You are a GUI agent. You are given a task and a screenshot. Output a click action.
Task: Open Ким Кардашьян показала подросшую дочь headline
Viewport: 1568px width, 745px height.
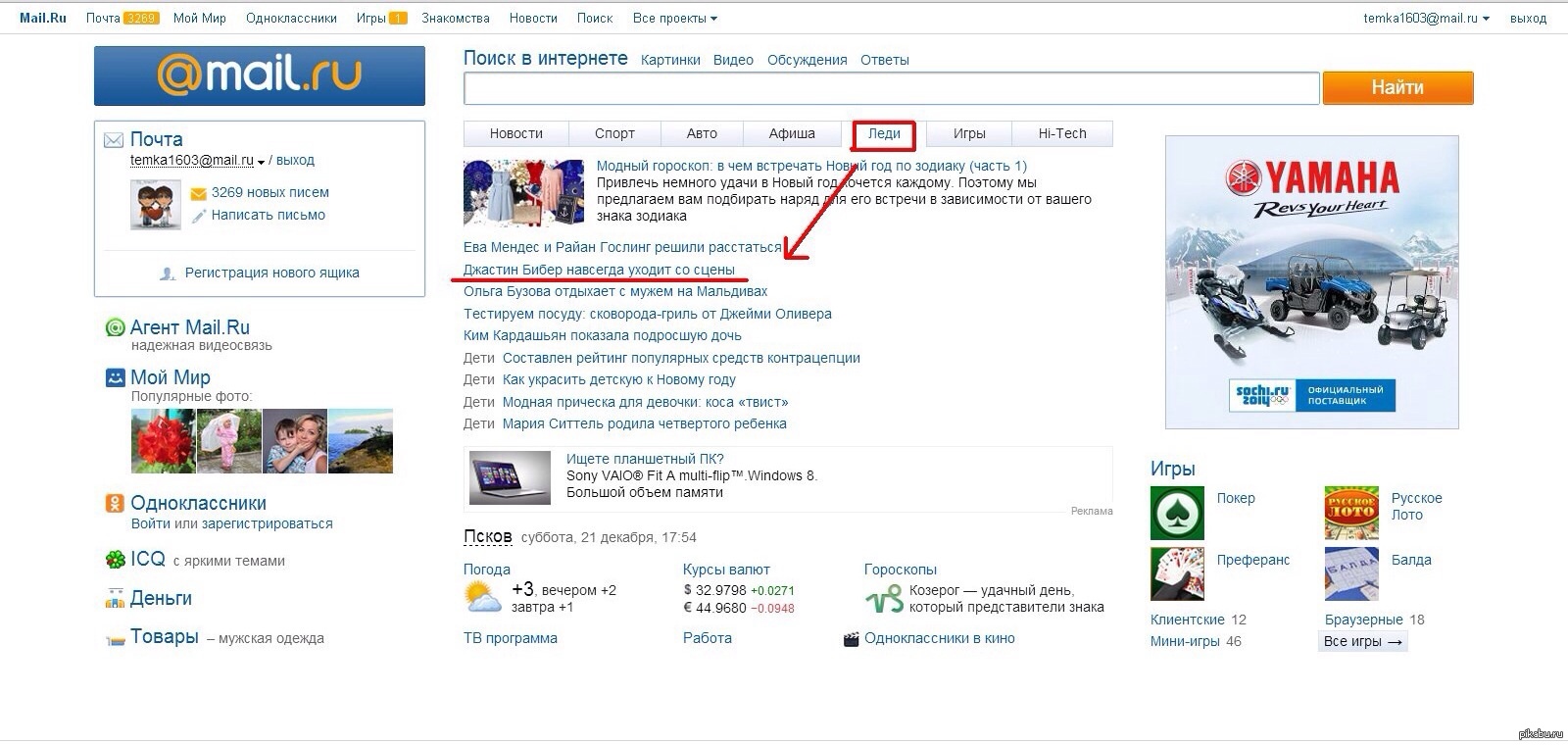click(603, 336)
